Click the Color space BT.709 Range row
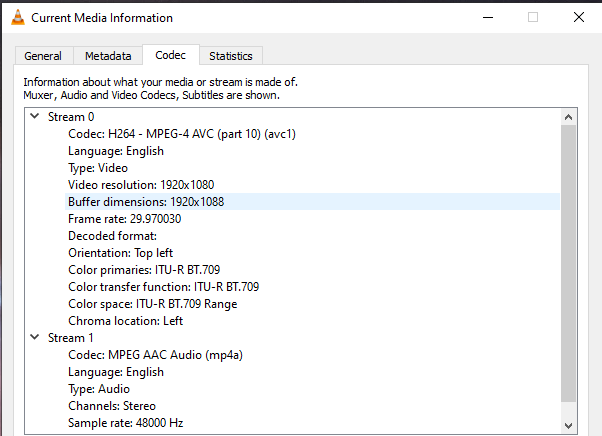Screen dimensions: 602x436 pos(152,304)
